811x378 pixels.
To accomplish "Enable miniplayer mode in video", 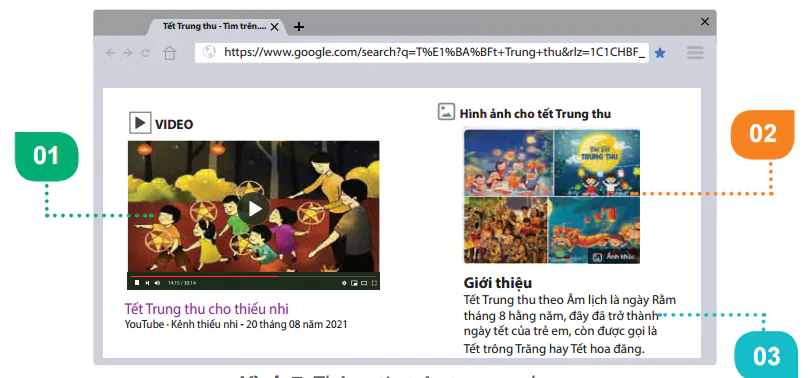I will point(354,283).
